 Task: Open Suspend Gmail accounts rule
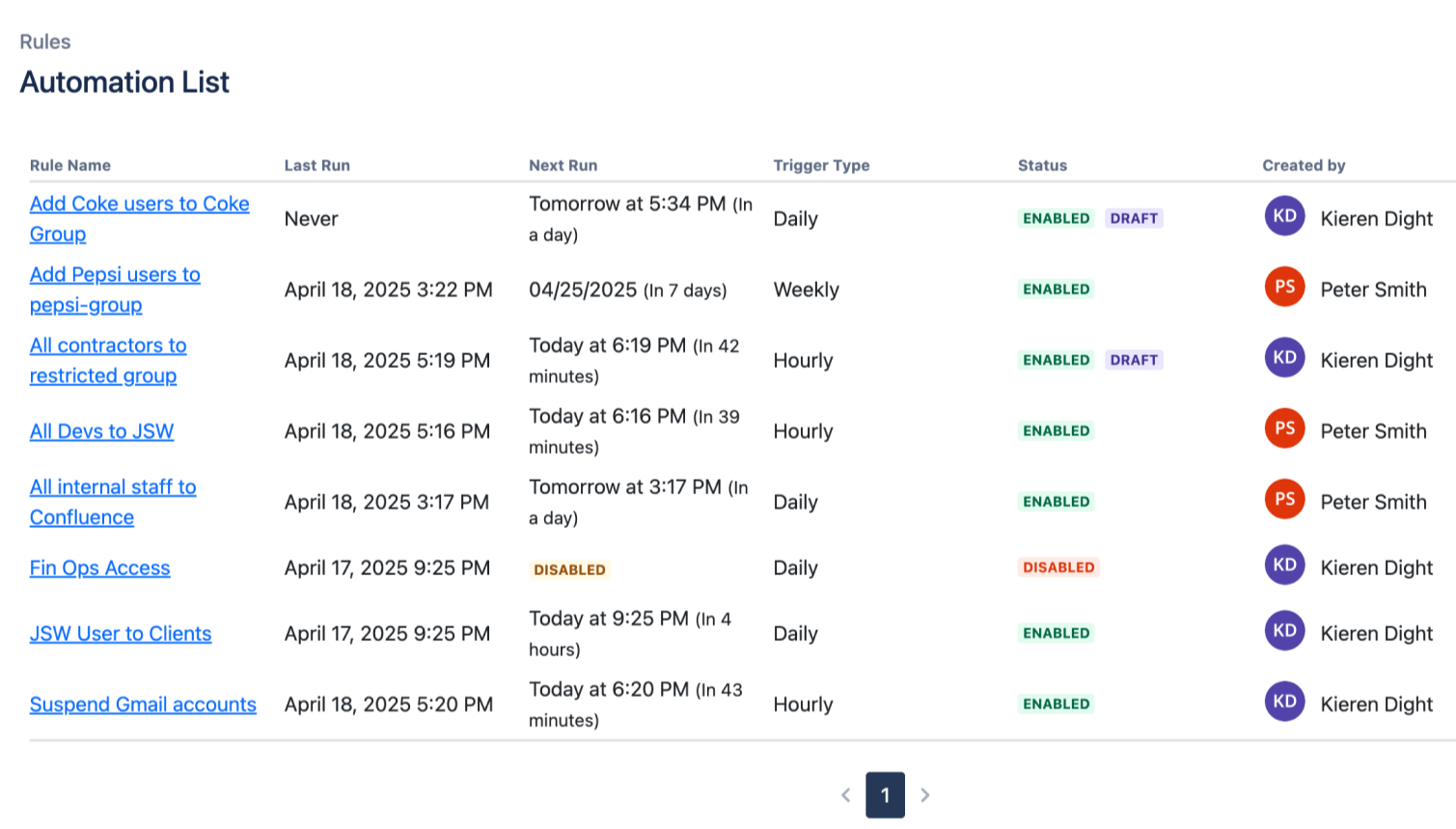coord(143,705)
